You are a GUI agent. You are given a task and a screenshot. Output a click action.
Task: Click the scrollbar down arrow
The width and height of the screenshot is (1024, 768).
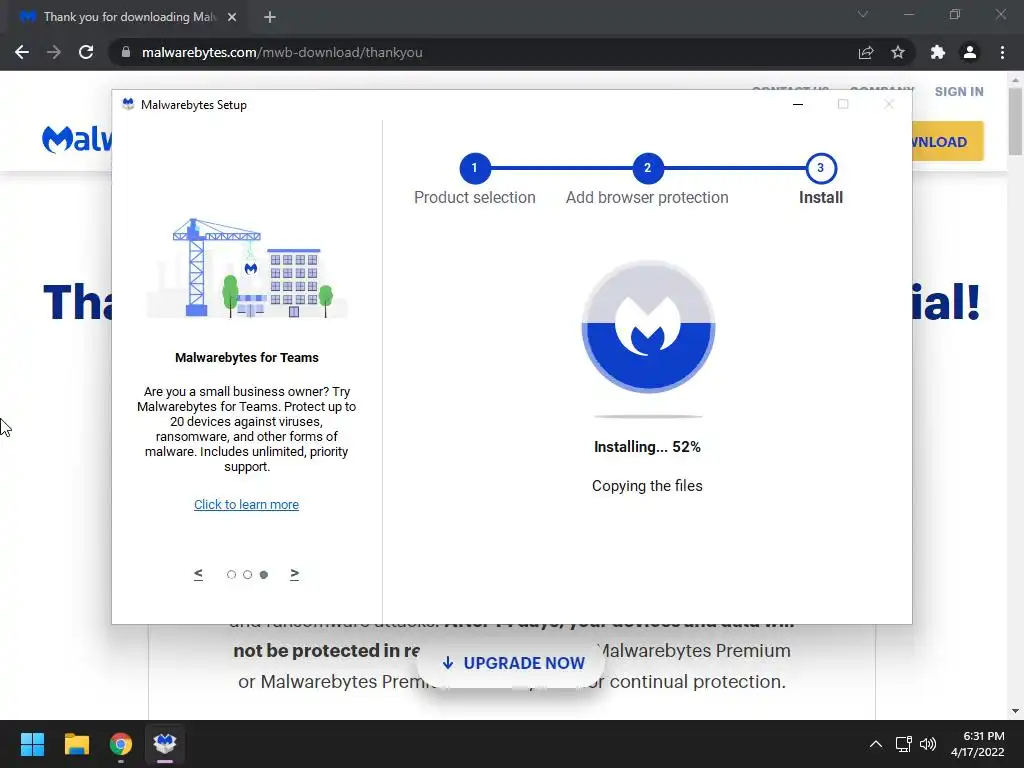(x=1015, y=711)
